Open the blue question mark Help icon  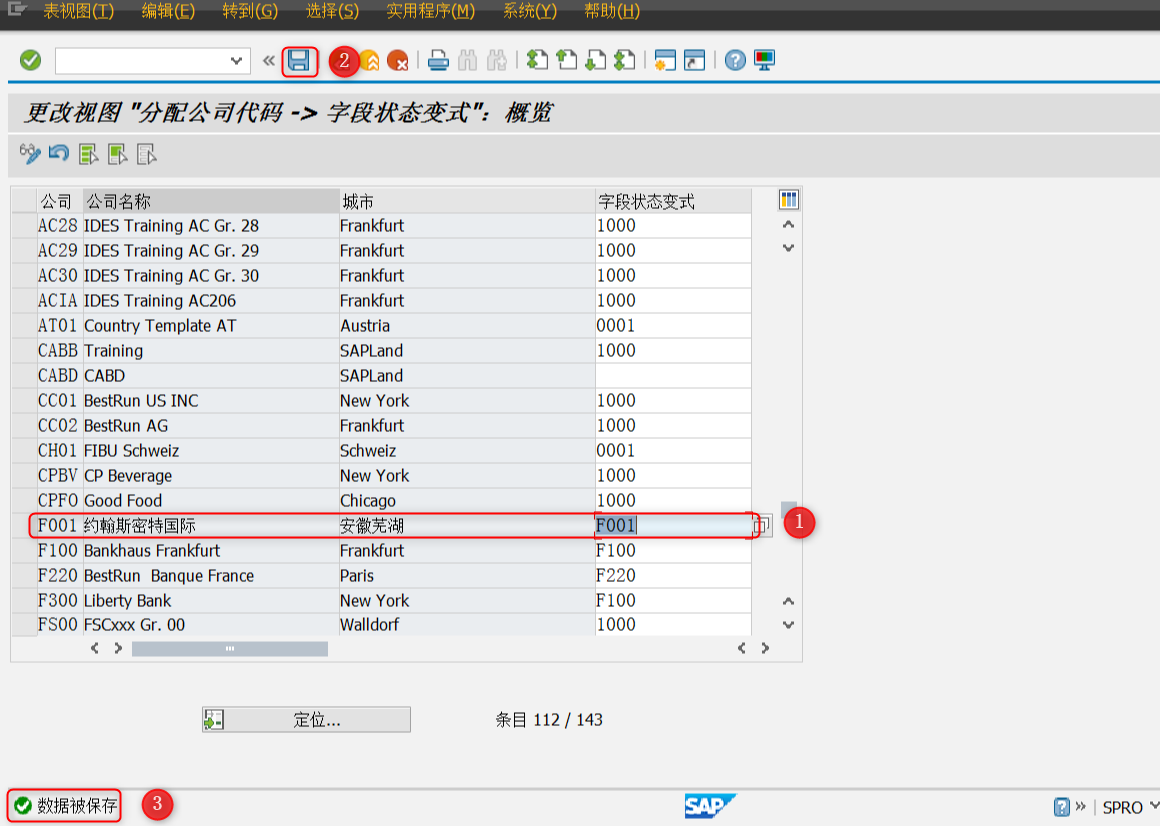click(x=735, y=60)
